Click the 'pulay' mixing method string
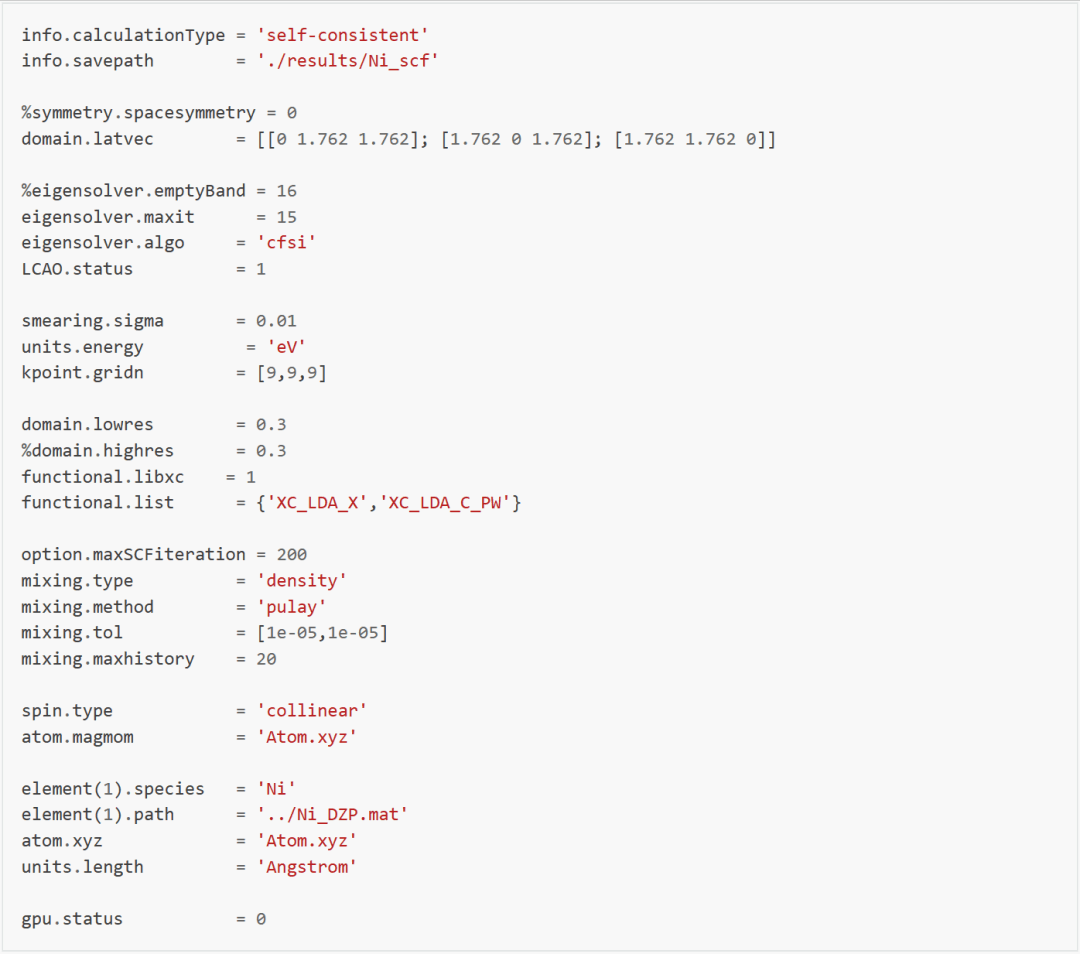 point(291,607)
